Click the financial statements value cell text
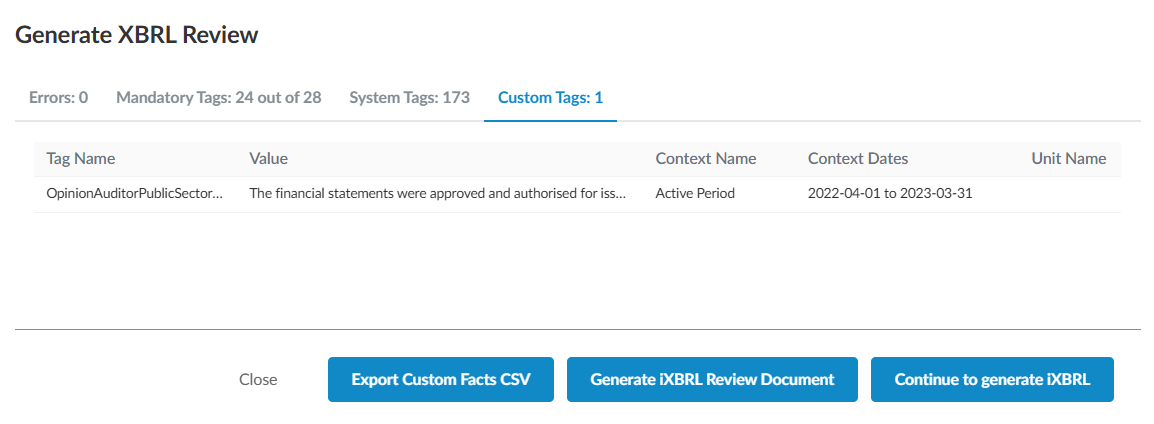The image size is (1154, 424). (x=437, y=194)
